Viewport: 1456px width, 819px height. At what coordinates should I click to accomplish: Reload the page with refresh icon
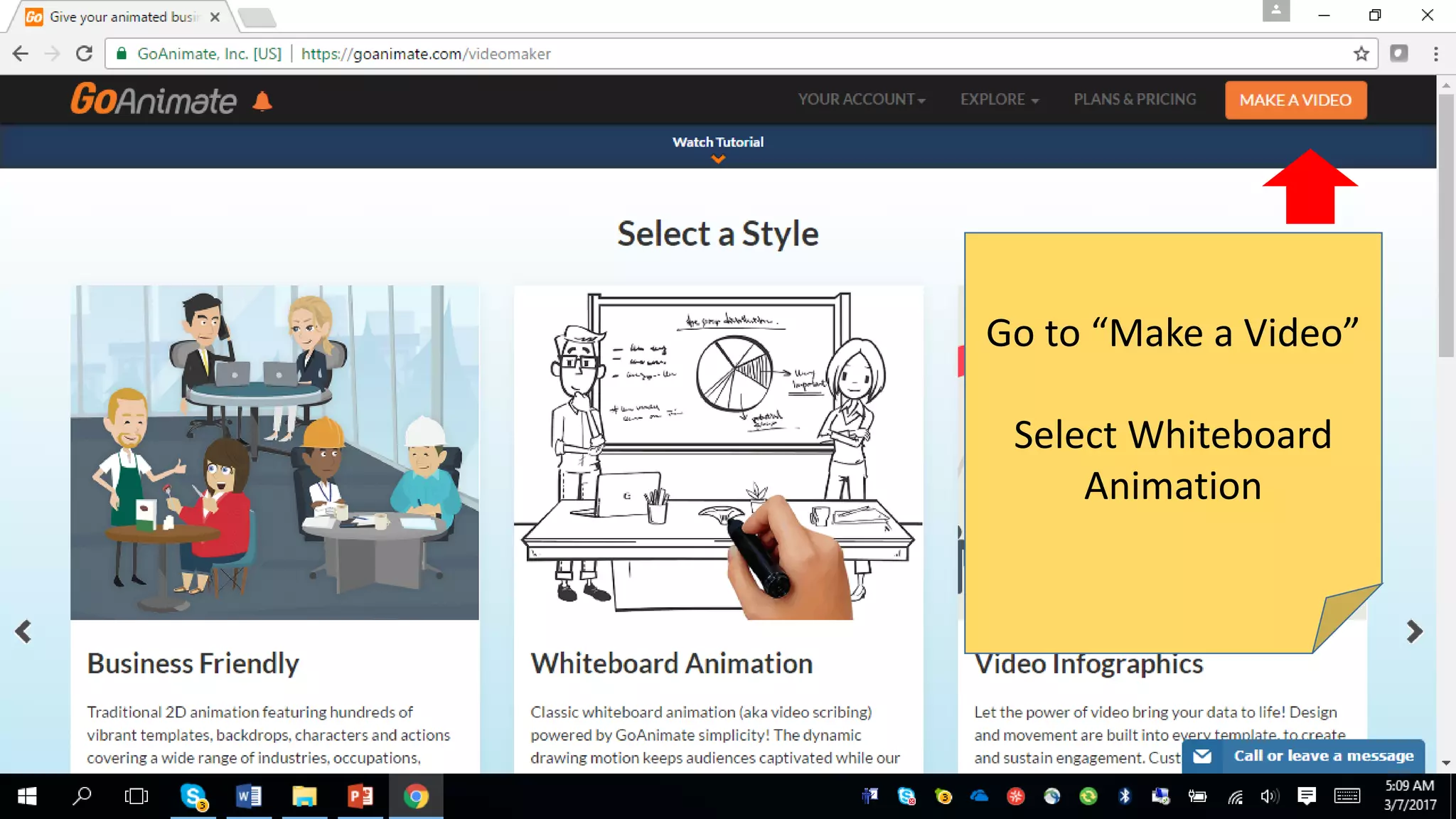84,54
